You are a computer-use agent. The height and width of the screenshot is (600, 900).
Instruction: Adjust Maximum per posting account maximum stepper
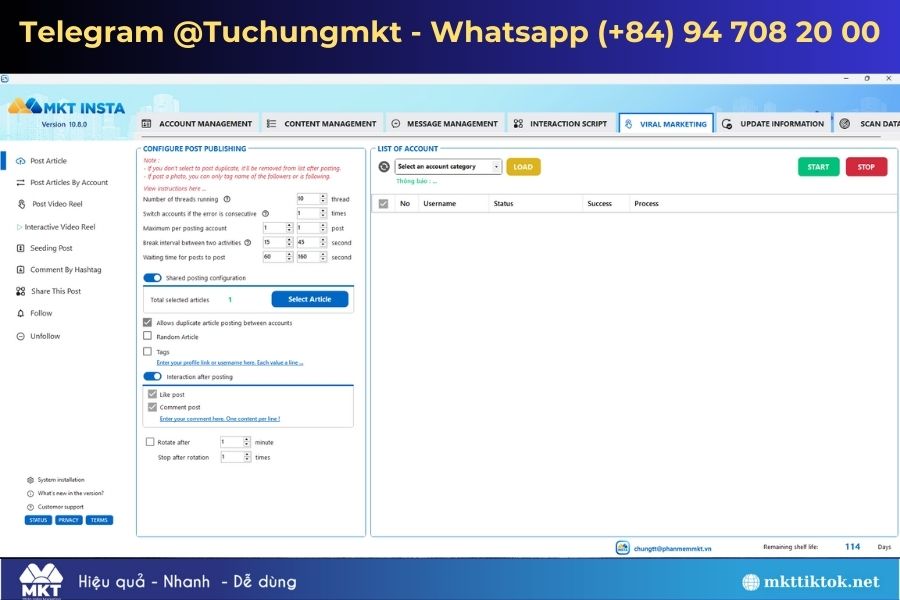(x=312, y=228)
